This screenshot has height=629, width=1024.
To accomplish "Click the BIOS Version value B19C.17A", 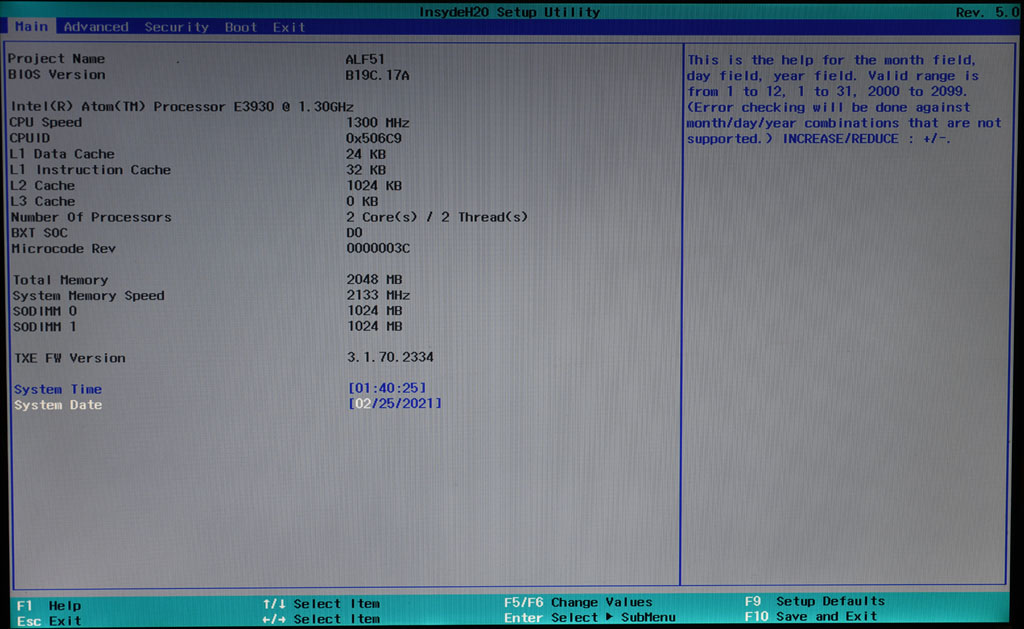I will point(377,75).
